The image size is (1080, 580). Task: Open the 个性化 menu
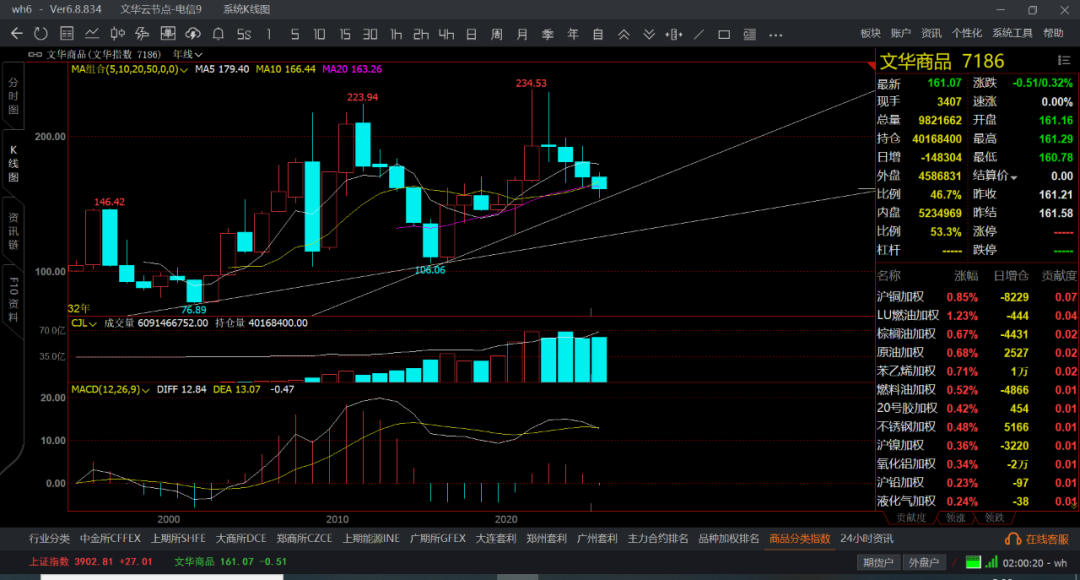click(966, 33)
